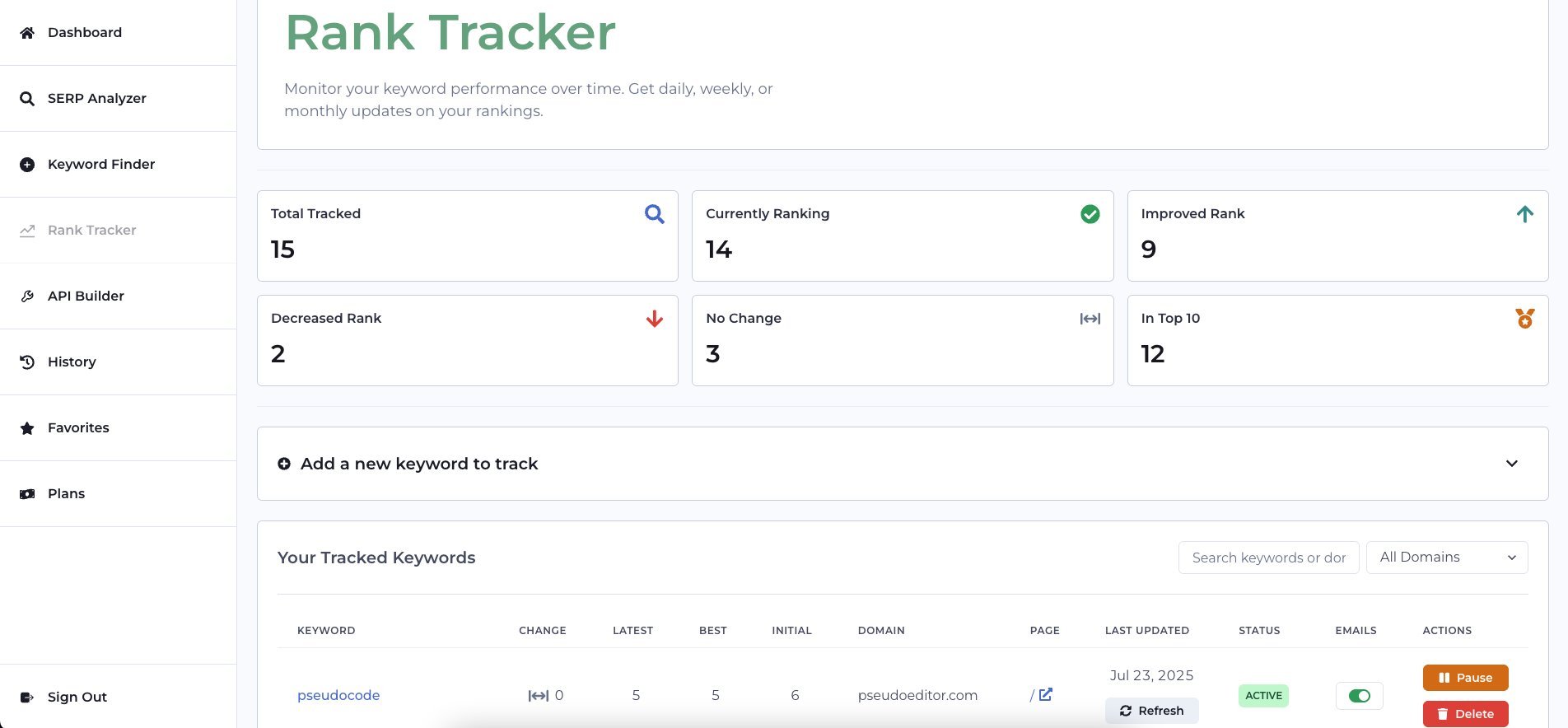Click the Sign Out icon
This screenshot has width=1568, height=728.
[27, 698]
